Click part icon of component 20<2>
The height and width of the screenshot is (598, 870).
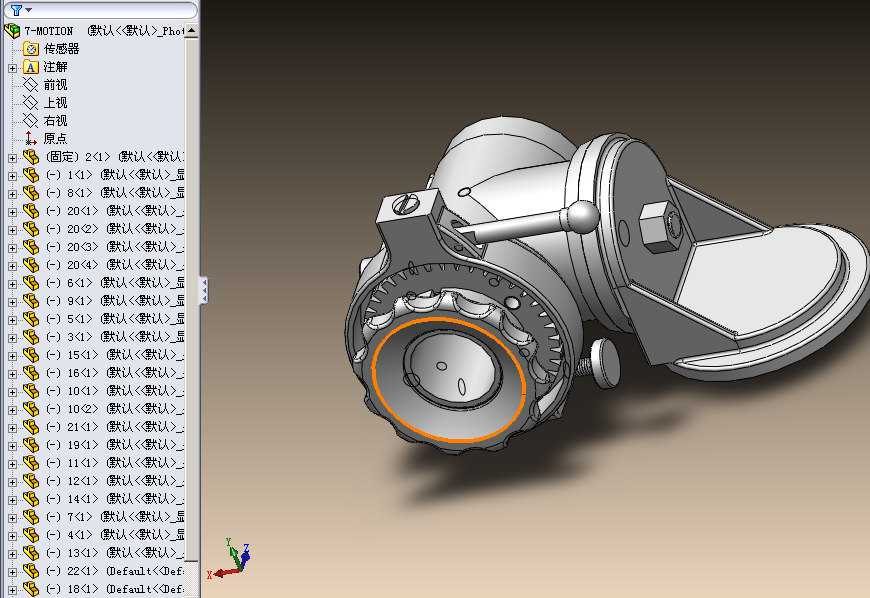[x=31, y=229]
